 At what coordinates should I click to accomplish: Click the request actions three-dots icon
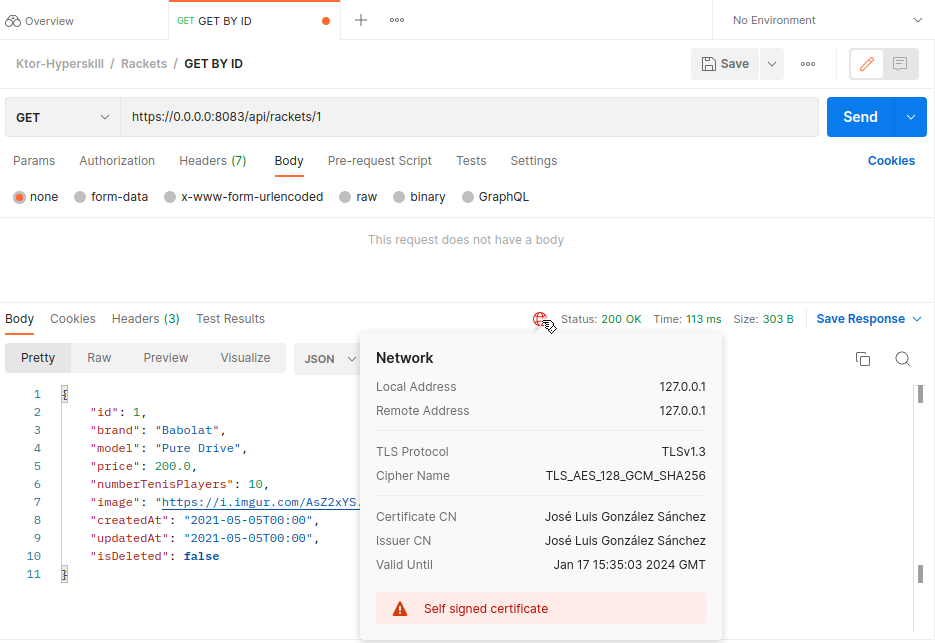pos(808,64)
